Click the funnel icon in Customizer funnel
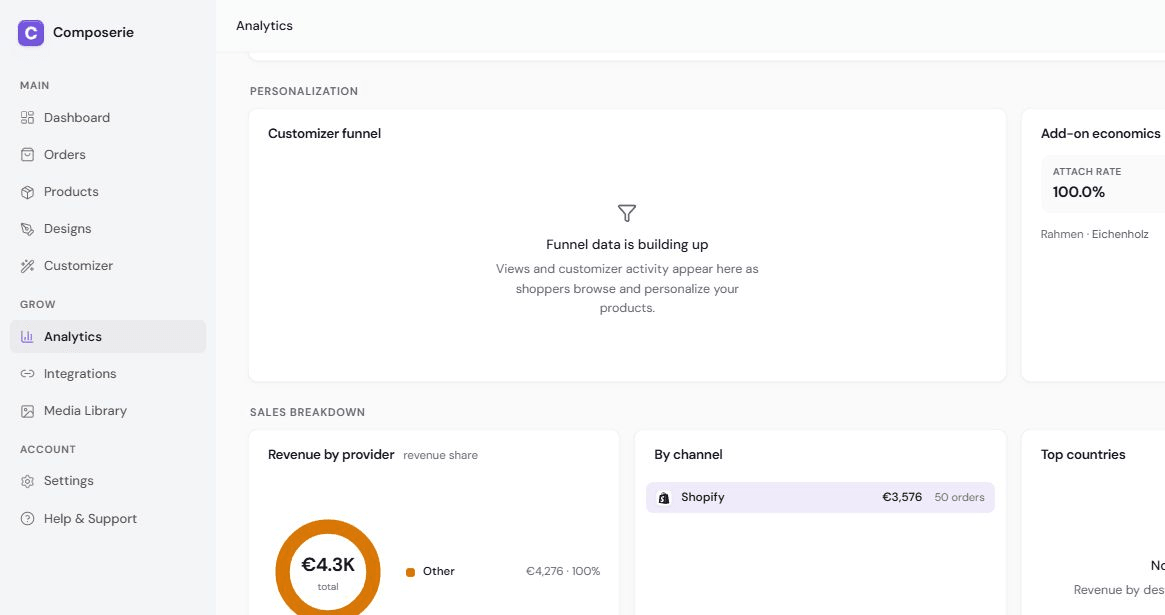This screenshot has width=1165, height=615. (x=627, y=213)
